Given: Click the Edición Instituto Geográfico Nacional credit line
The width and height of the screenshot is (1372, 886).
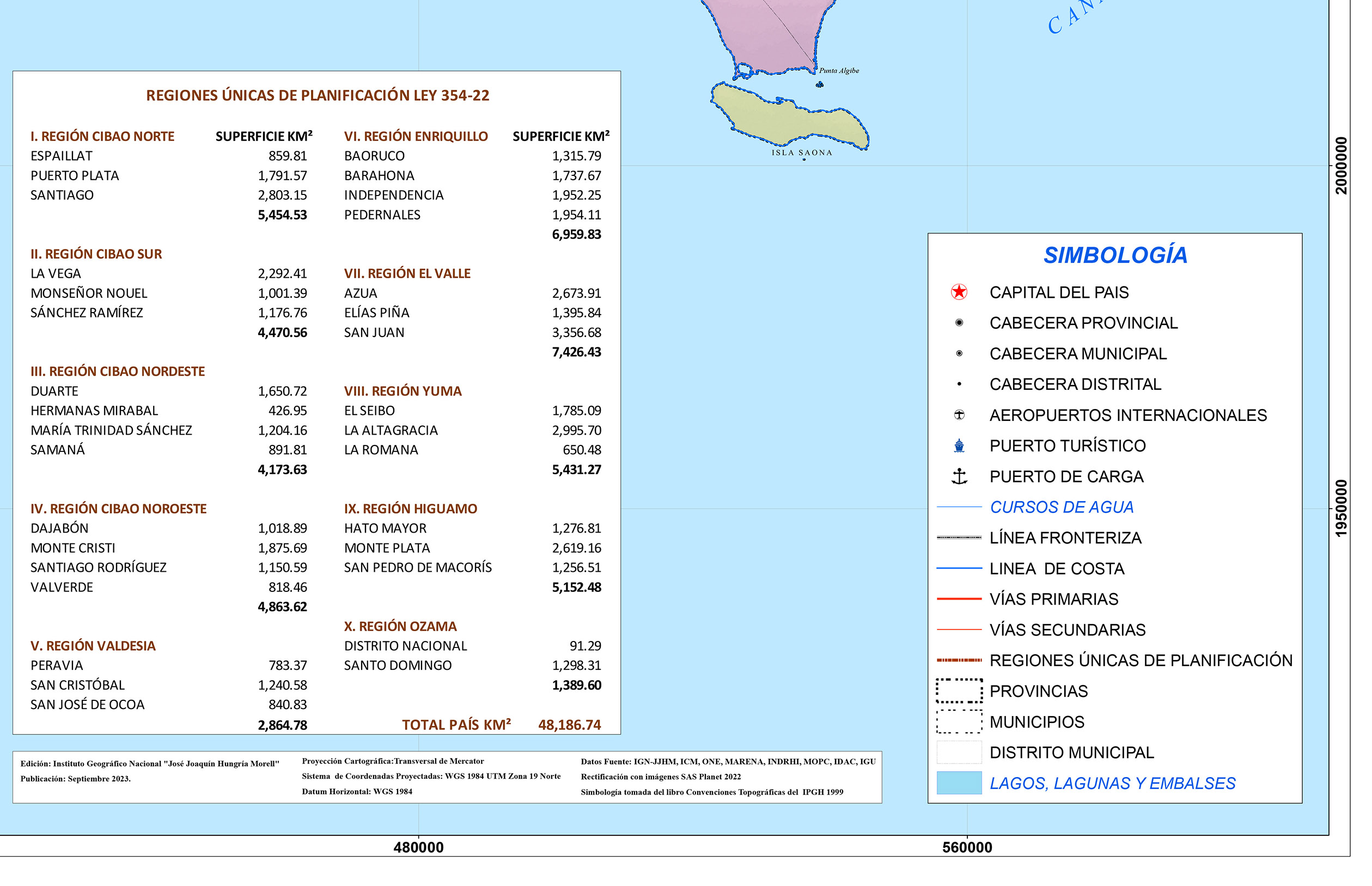Looking at the screenshot, I should [150, 764].
